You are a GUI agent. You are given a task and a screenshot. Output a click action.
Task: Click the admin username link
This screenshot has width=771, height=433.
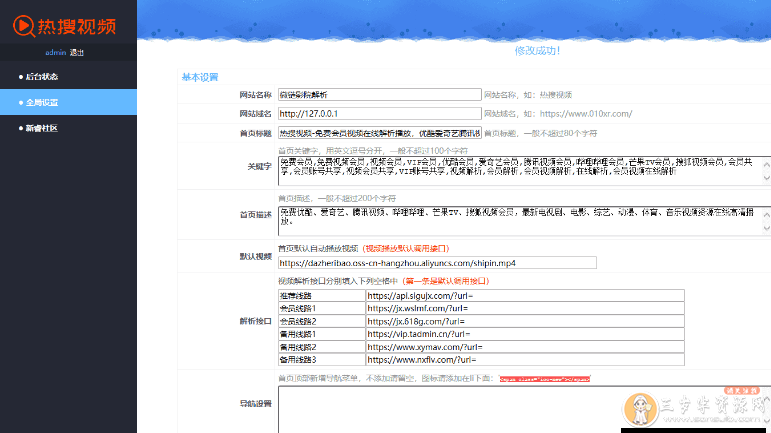click(55, 52)
